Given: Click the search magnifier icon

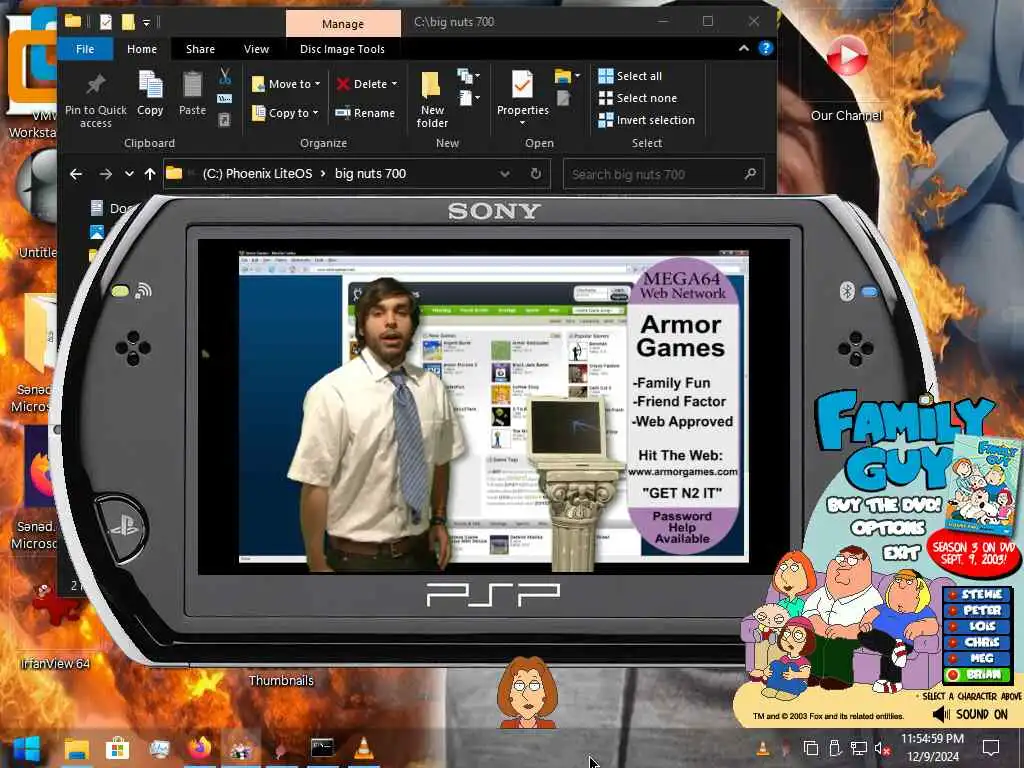Looking at the screenshot, I should tap(750, 174).
